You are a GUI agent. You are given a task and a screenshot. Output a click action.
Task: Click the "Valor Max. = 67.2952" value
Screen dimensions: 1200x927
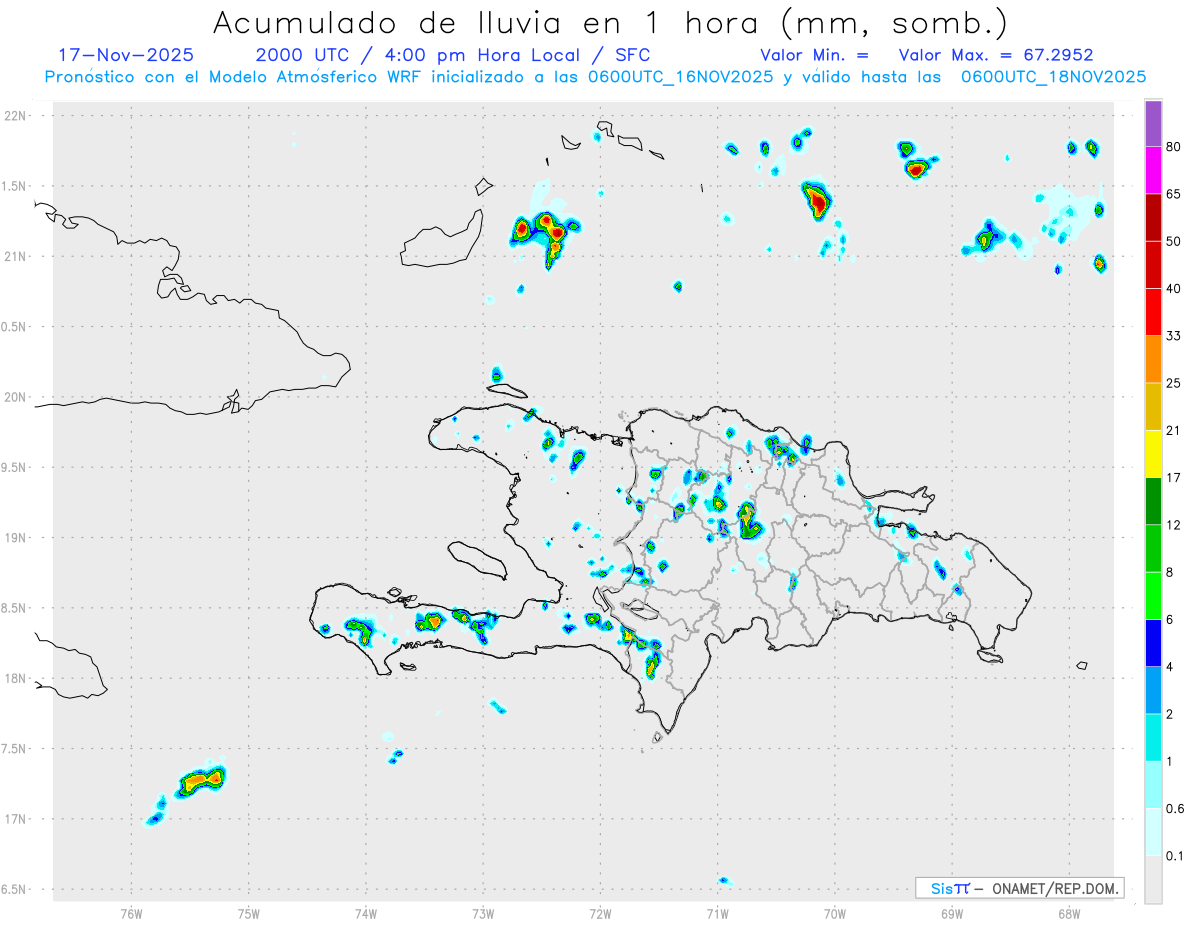(995, 55)
